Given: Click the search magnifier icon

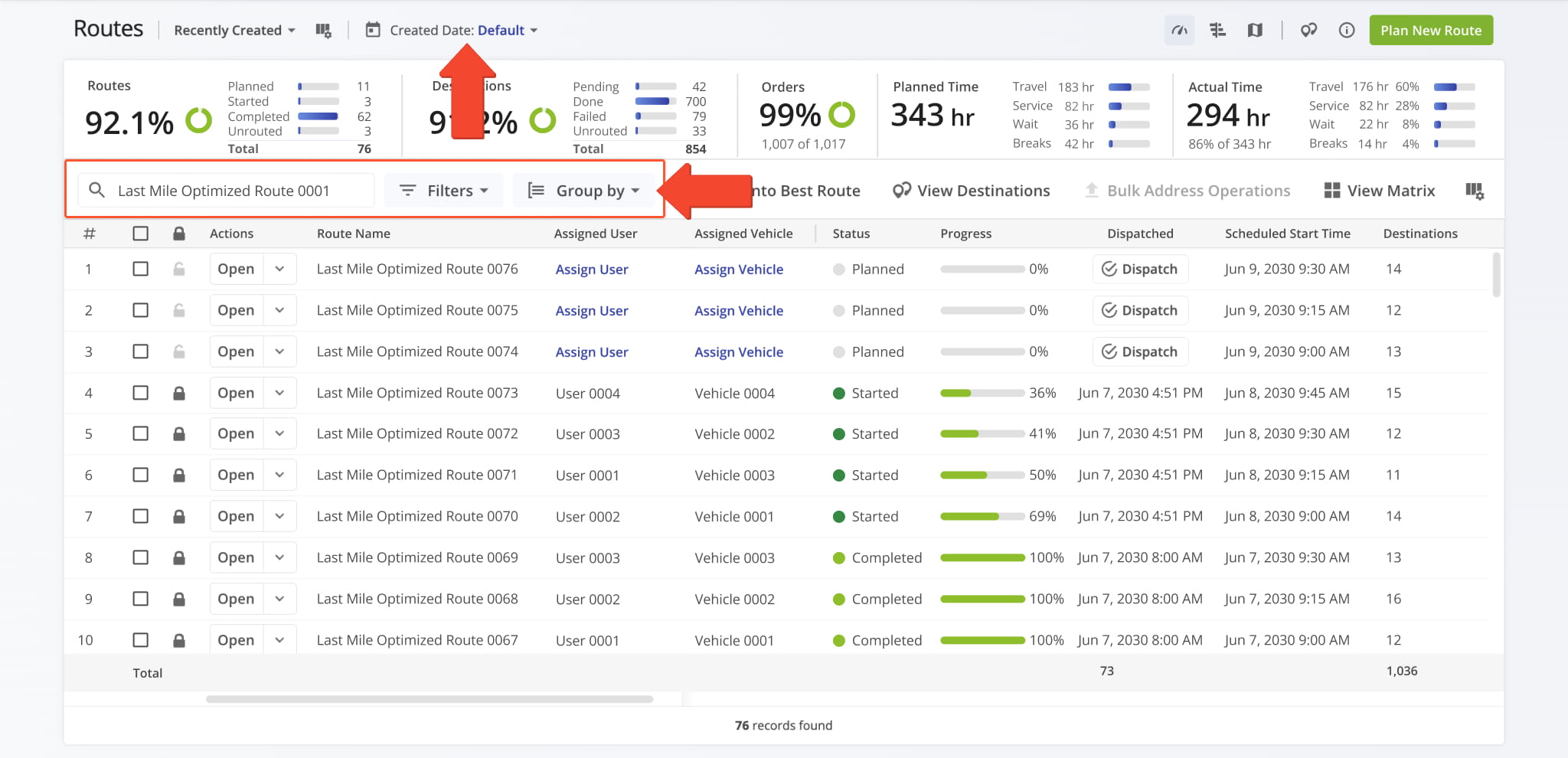Looking at the screenshot, I should 96,190.
